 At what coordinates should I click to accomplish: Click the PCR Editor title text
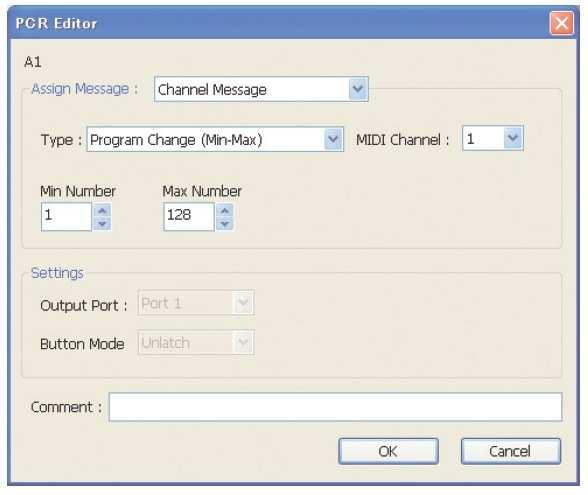pos(56,24)
